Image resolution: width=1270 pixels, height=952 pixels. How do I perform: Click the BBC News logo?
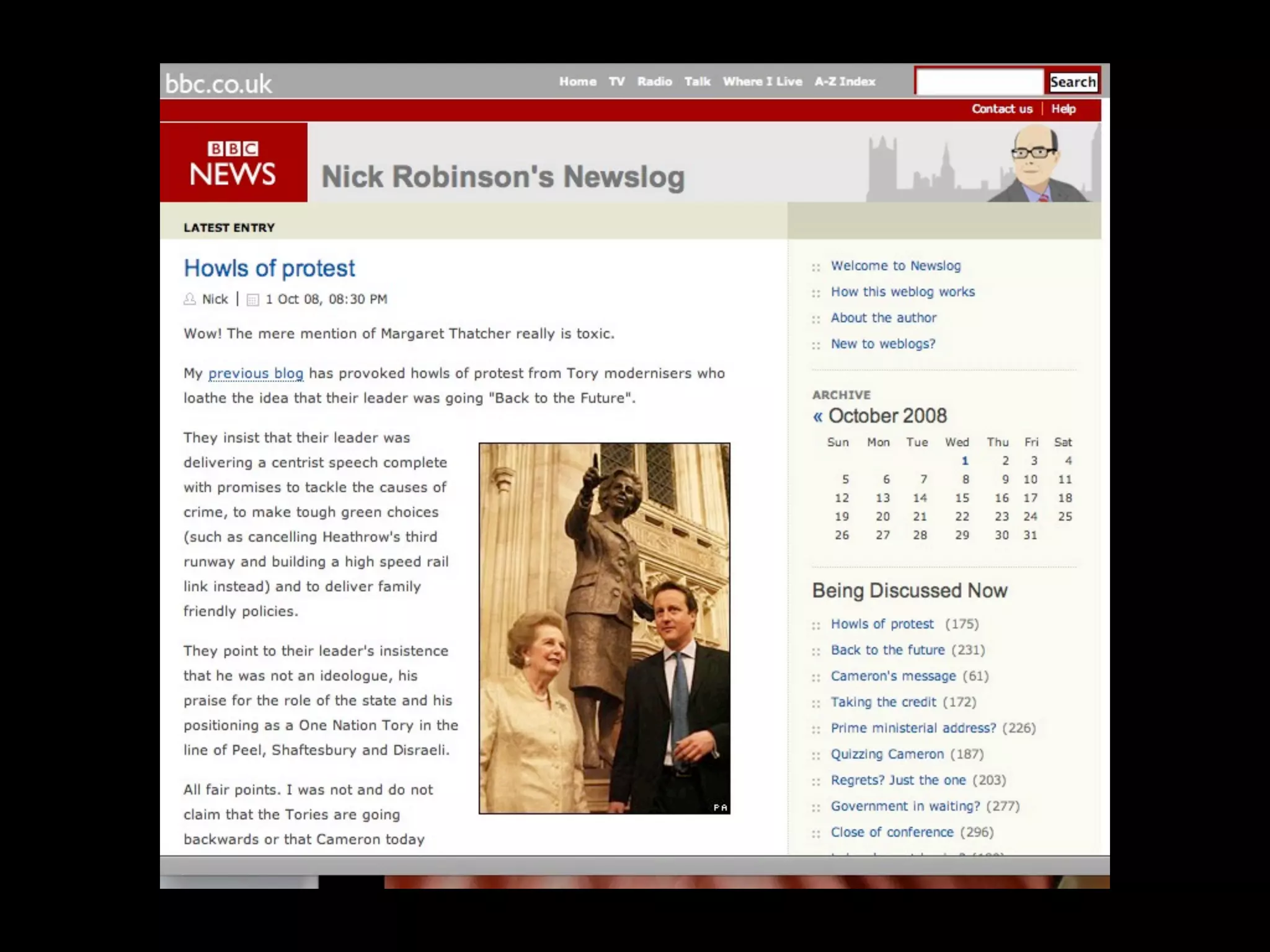pos(233,162)
